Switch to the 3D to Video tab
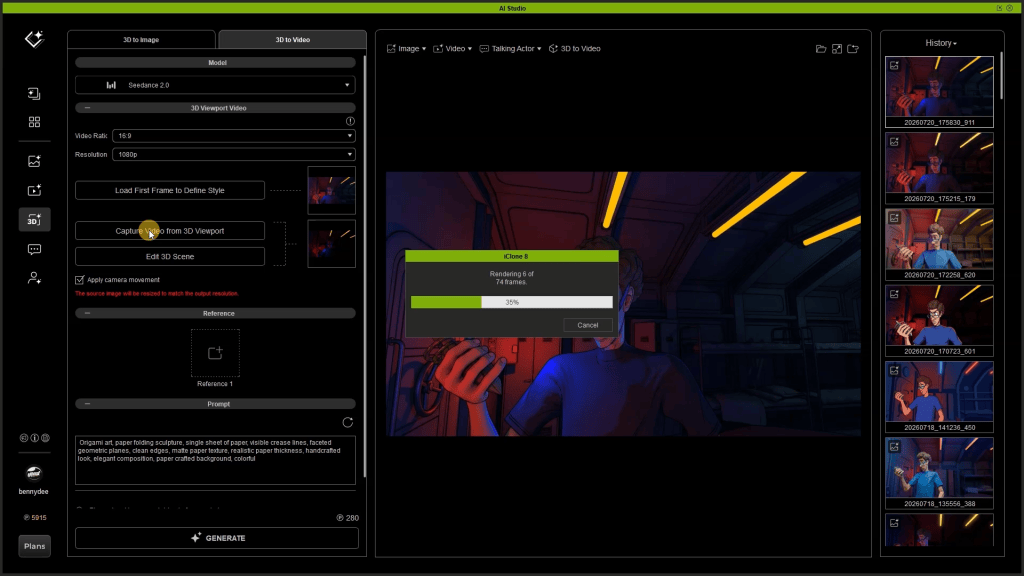 (x=293, y=40)
